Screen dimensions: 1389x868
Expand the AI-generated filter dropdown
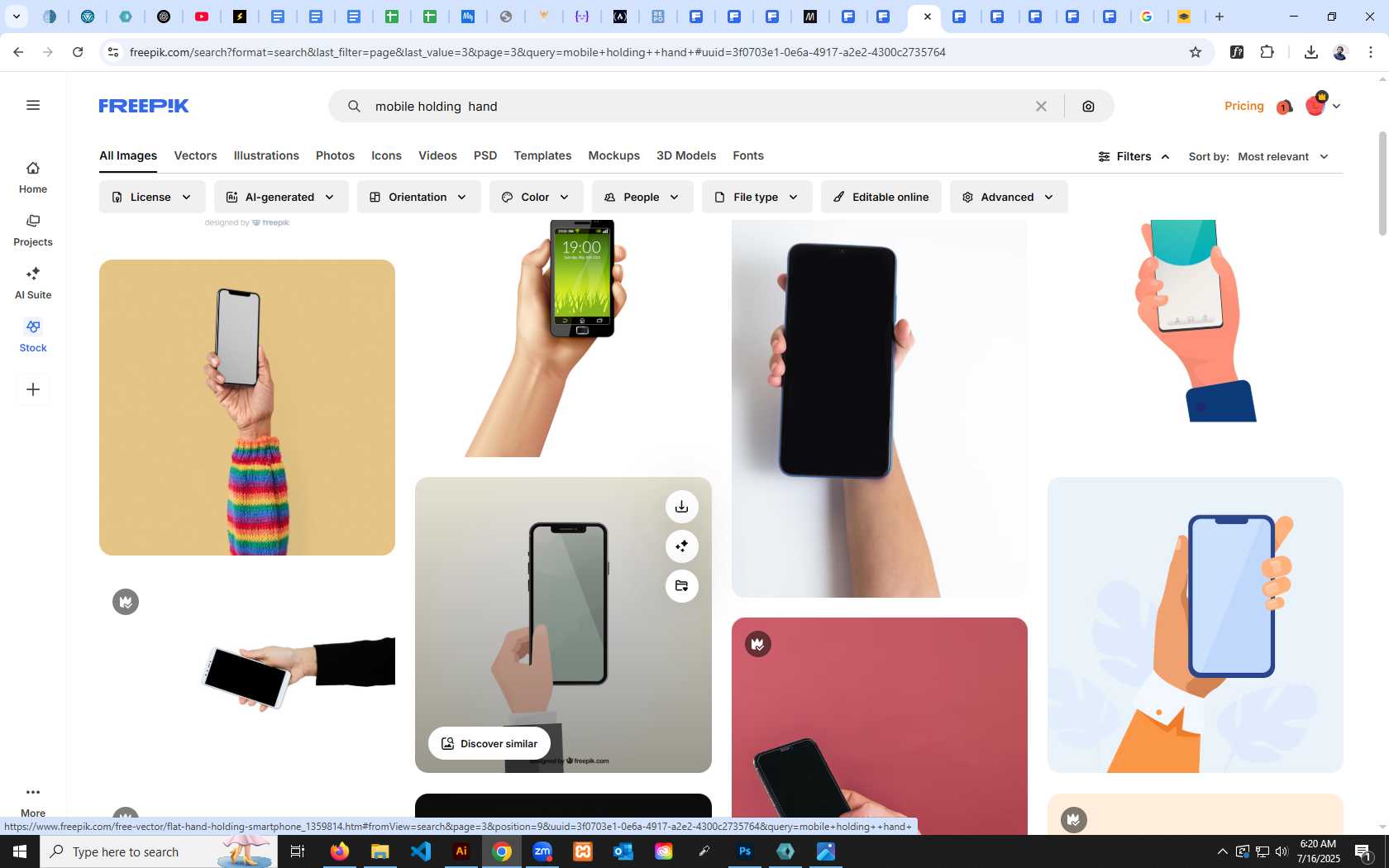[281, 197]
